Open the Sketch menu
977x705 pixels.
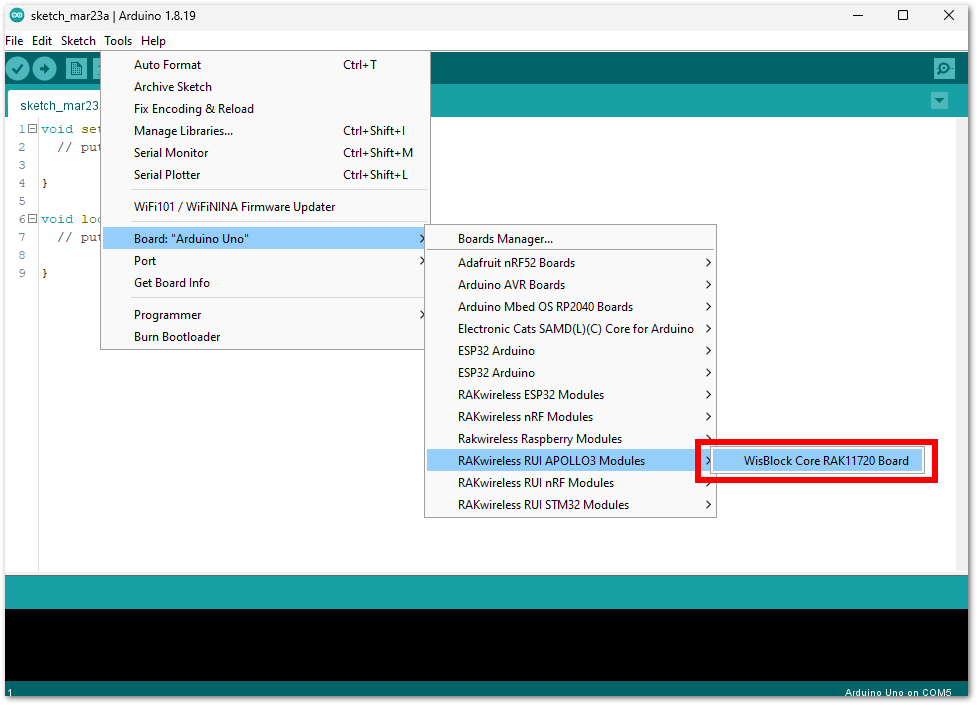78,41
